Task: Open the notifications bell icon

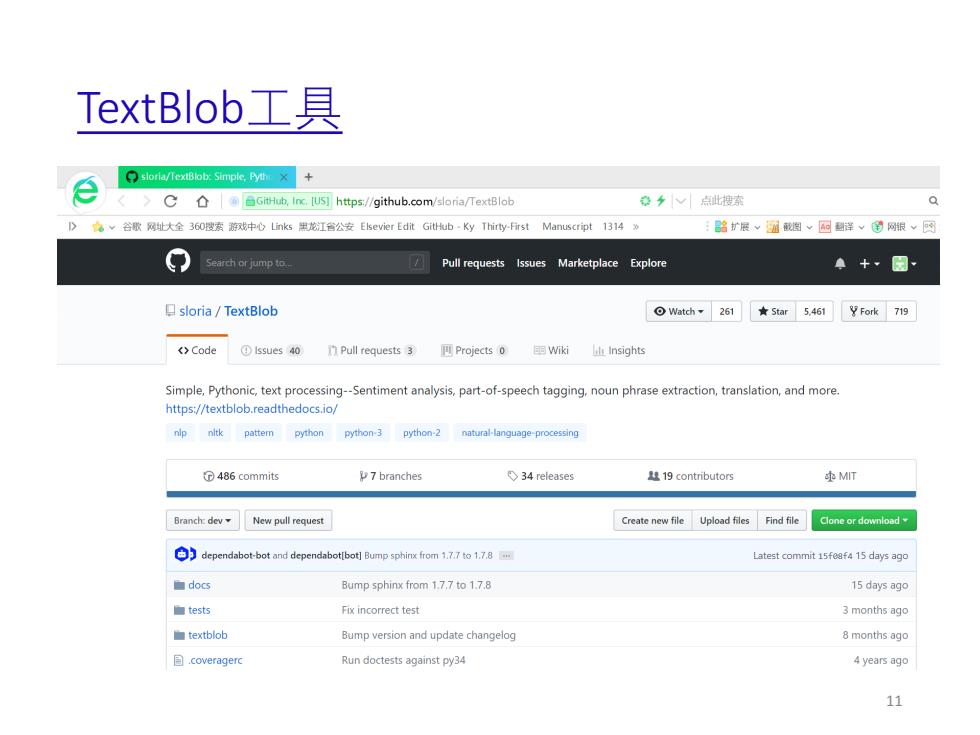Action: 840,264
